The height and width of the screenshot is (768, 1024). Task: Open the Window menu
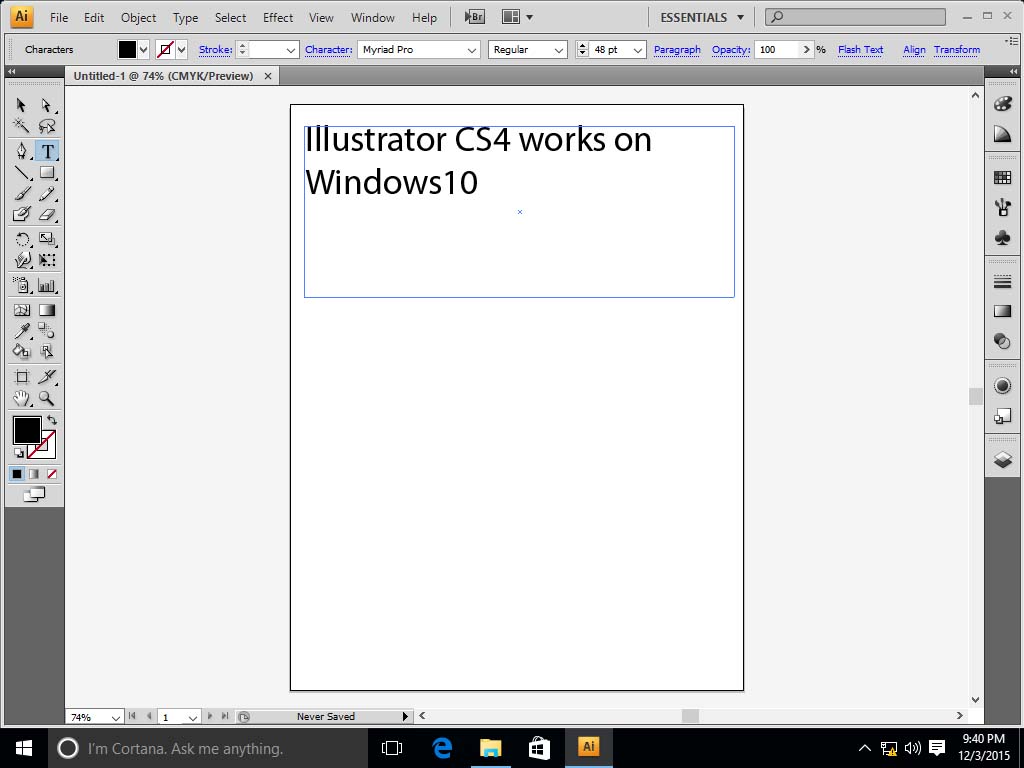(x=373, y=18)
